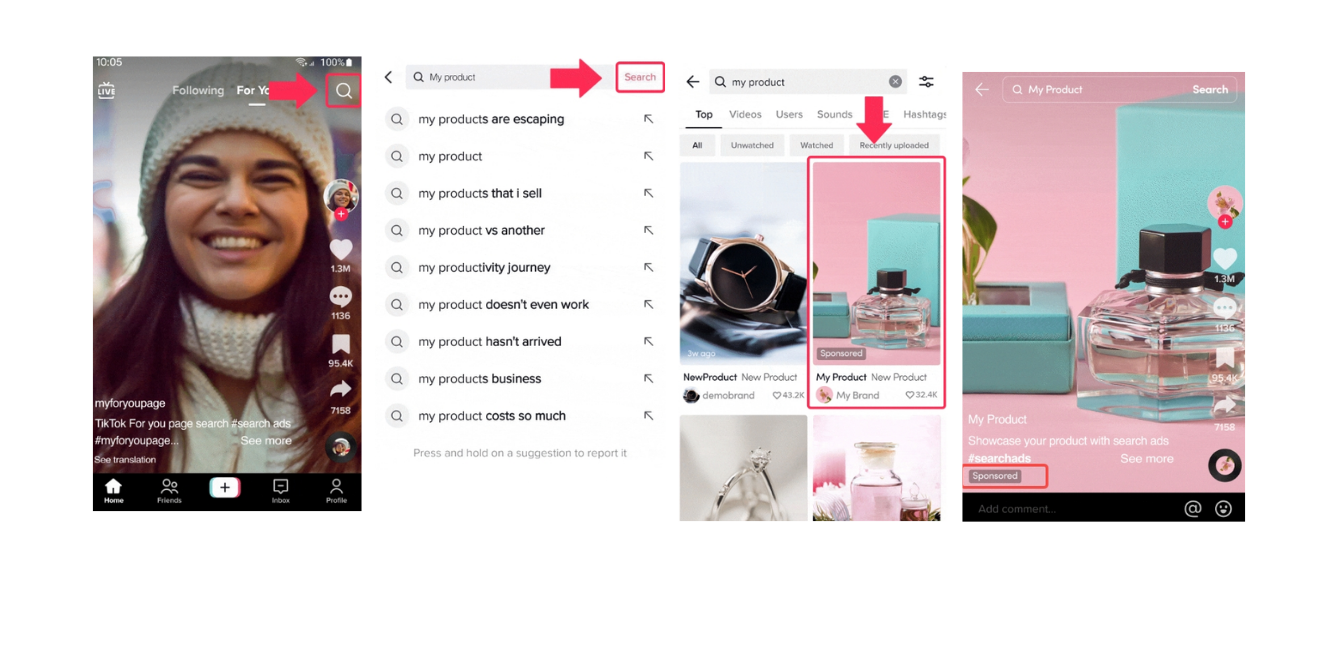Switch to the Videos results tab
The height and width of the screenshot is (654, 1341).
(745, 114)
